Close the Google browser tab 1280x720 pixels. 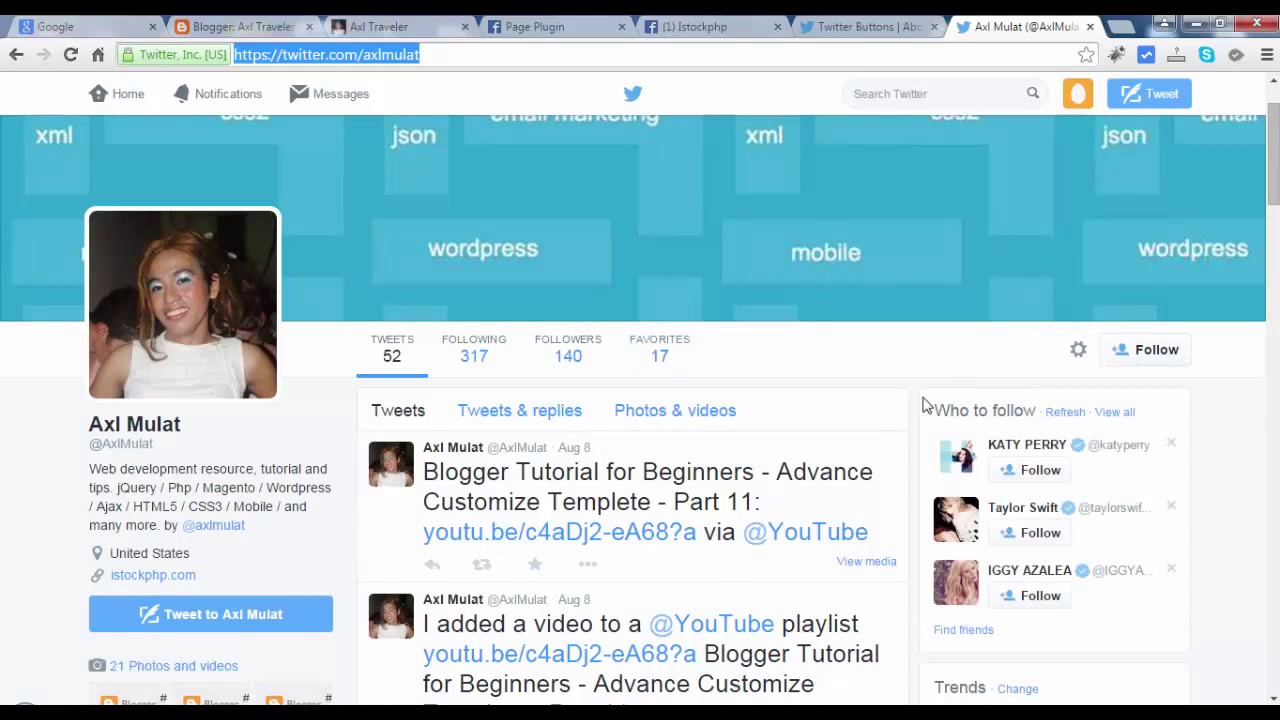[x=152, y=27]
